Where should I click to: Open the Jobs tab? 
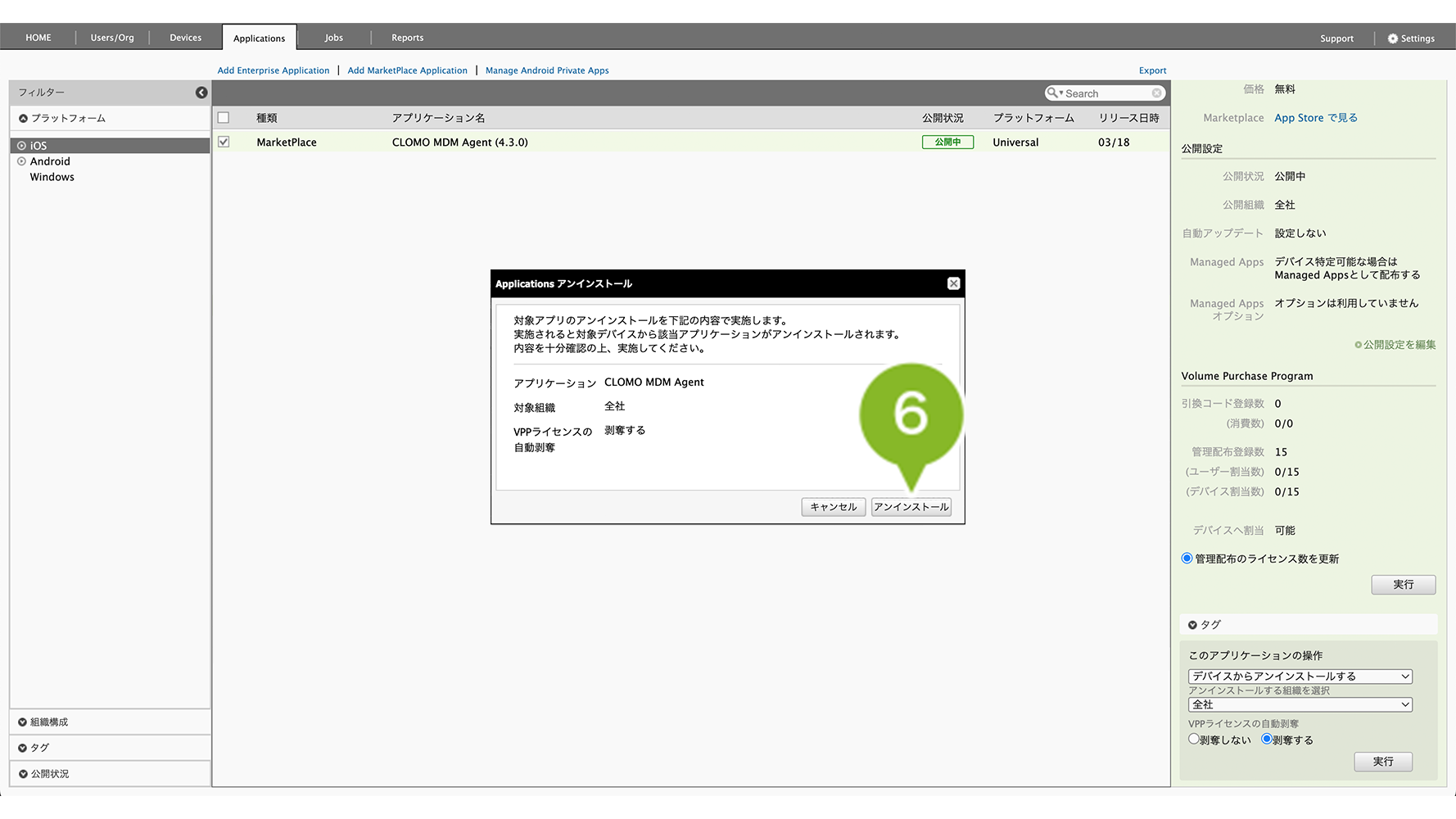tap(334, 38)
